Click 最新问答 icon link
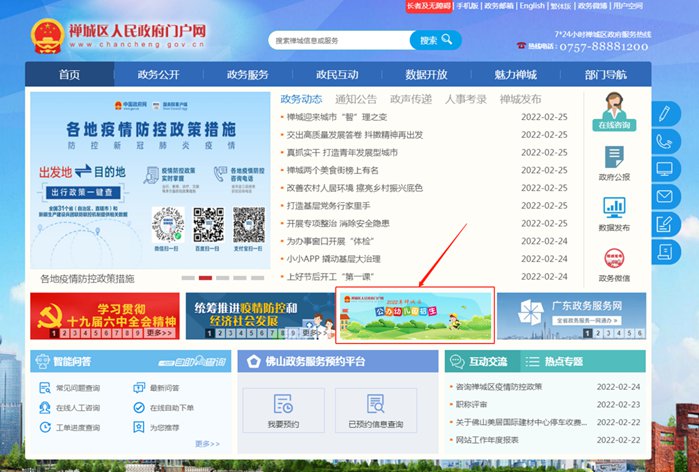 pos(156,388)
